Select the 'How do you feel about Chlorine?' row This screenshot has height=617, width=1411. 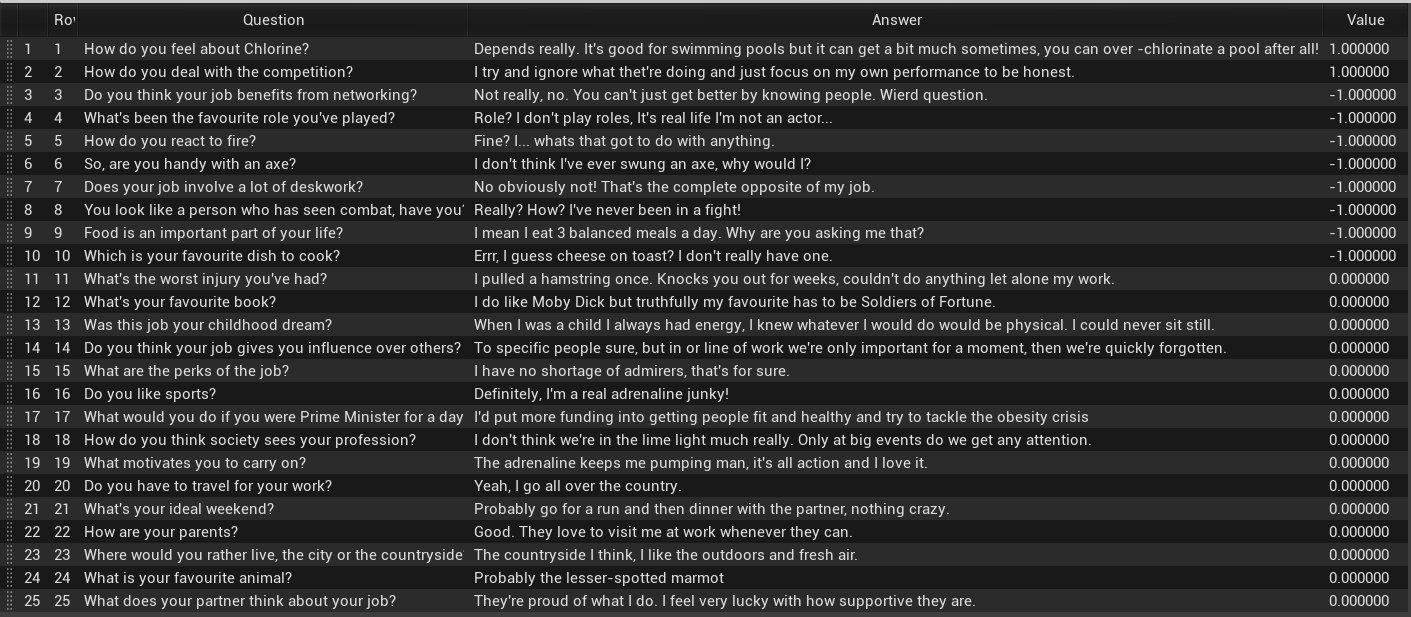pos(705,49)
